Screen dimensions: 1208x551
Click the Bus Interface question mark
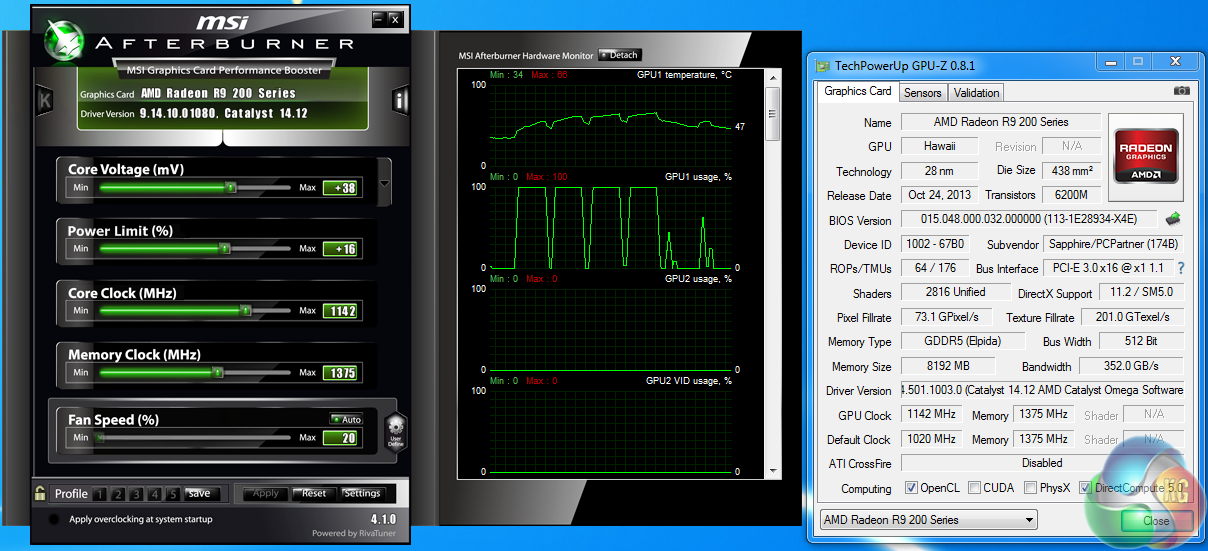(x=1181, y=268)
